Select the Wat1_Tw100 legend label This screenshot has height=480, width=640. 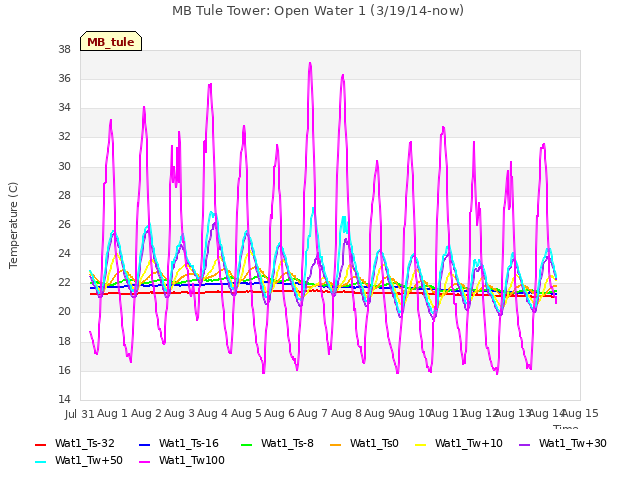coord(192,461)
